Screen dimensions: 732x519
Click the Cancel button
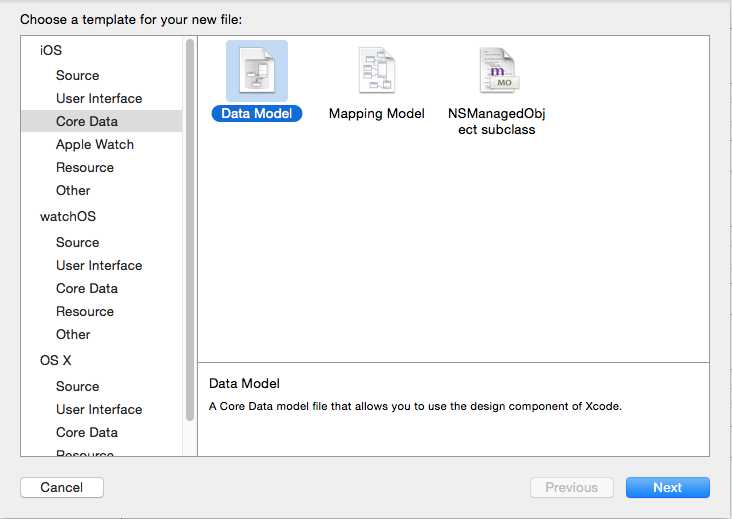click(62, 488)
